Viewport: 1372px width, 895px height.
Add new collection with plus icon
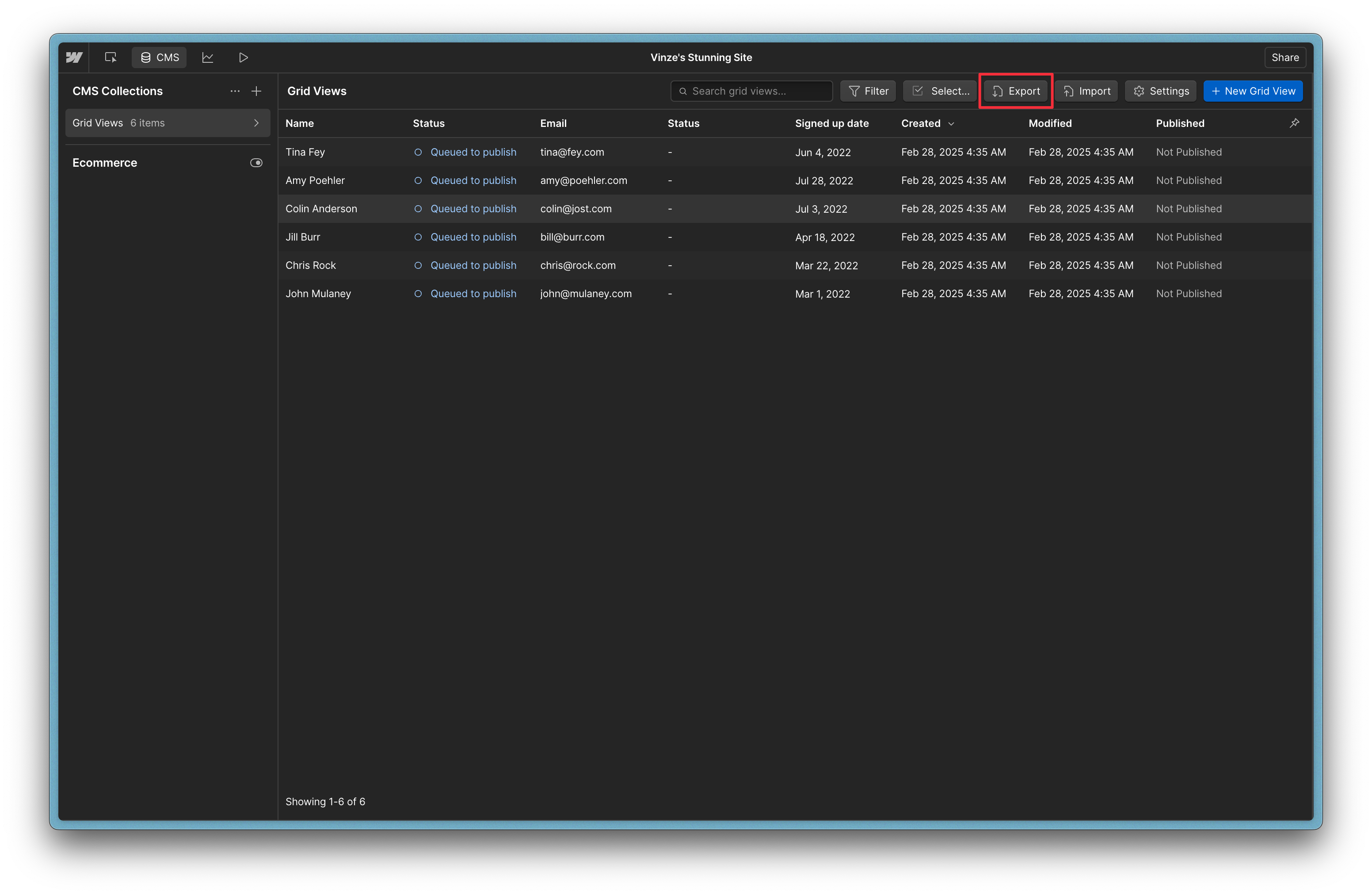pyautogui.click(x=256, y=91)
